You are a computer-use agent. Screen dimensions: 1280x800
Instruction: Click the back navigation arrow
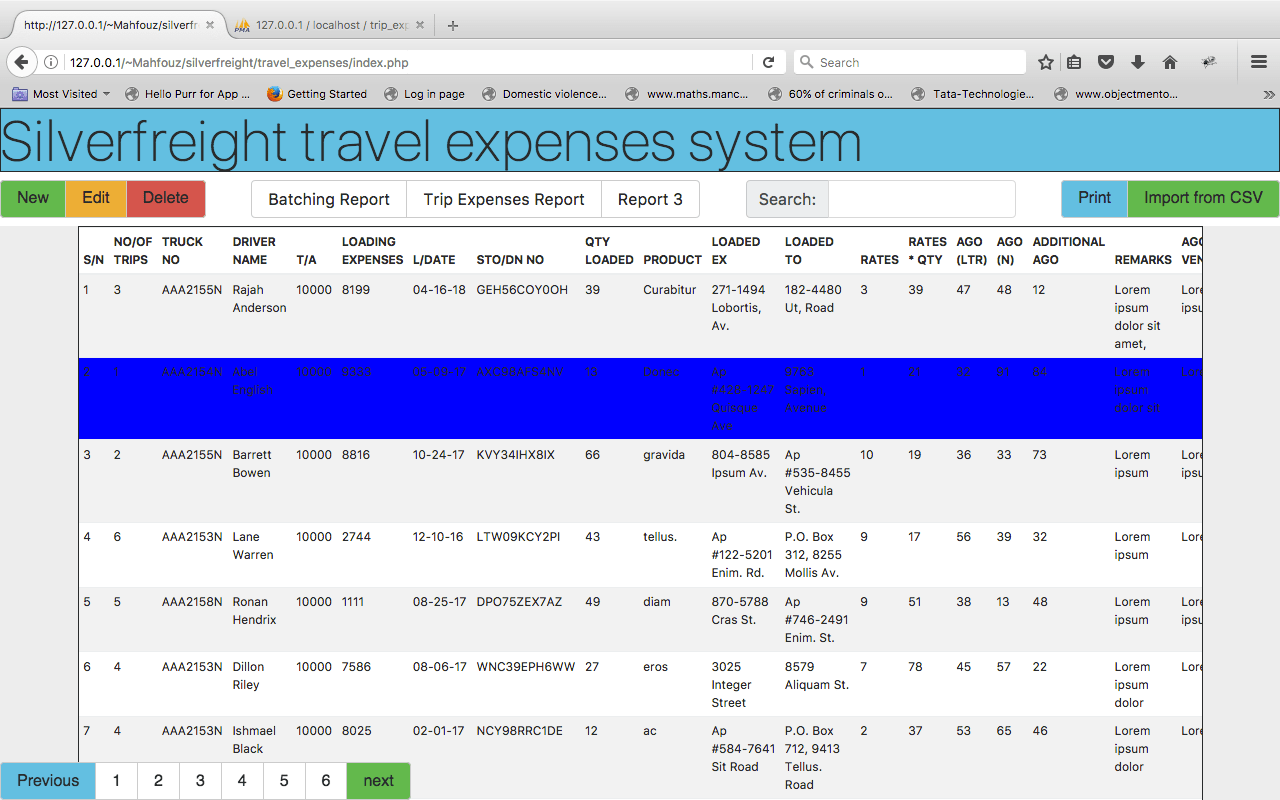[x=21, y=61]
